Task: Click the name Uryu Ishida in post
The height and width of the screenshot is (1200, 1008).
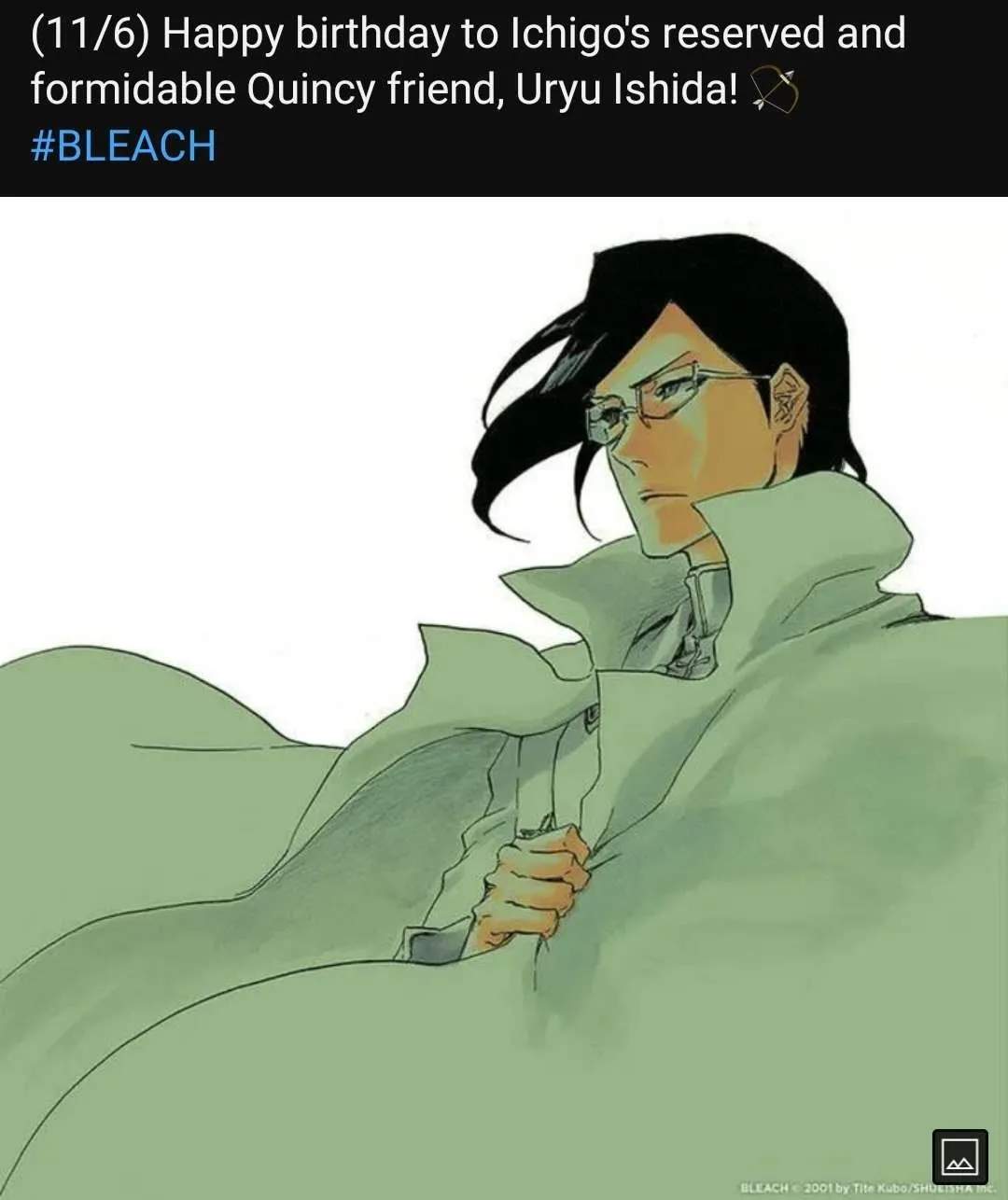Action: (628, 91)
